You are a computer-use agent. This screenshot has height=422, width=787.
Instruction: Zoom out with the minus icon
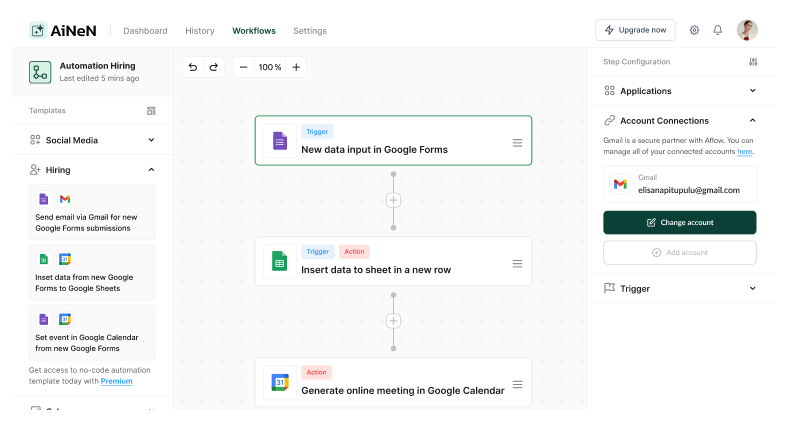(x=244, y=67)
